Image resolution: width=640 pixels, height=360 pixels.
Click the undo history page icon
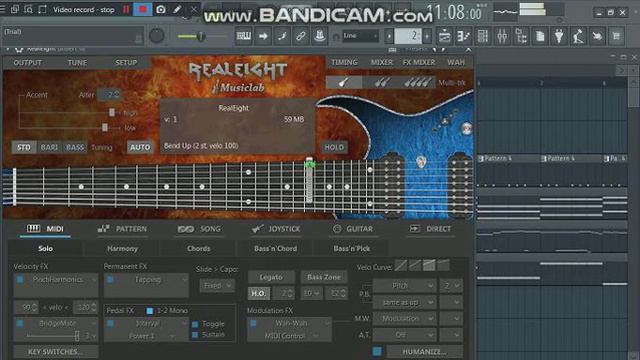pyautogui.click(x=540, y=36)
